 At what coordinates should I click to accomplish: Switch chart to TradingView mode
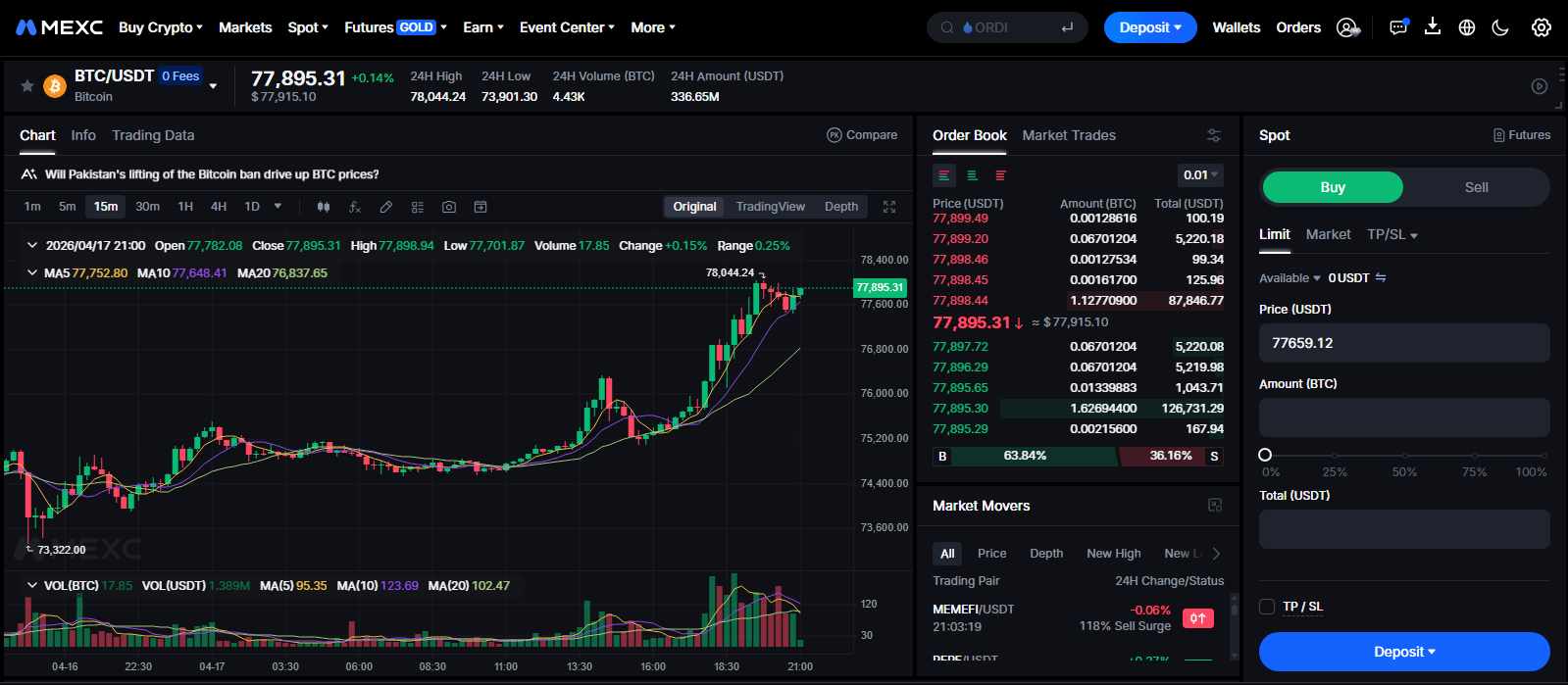click(x=770, y=207)
